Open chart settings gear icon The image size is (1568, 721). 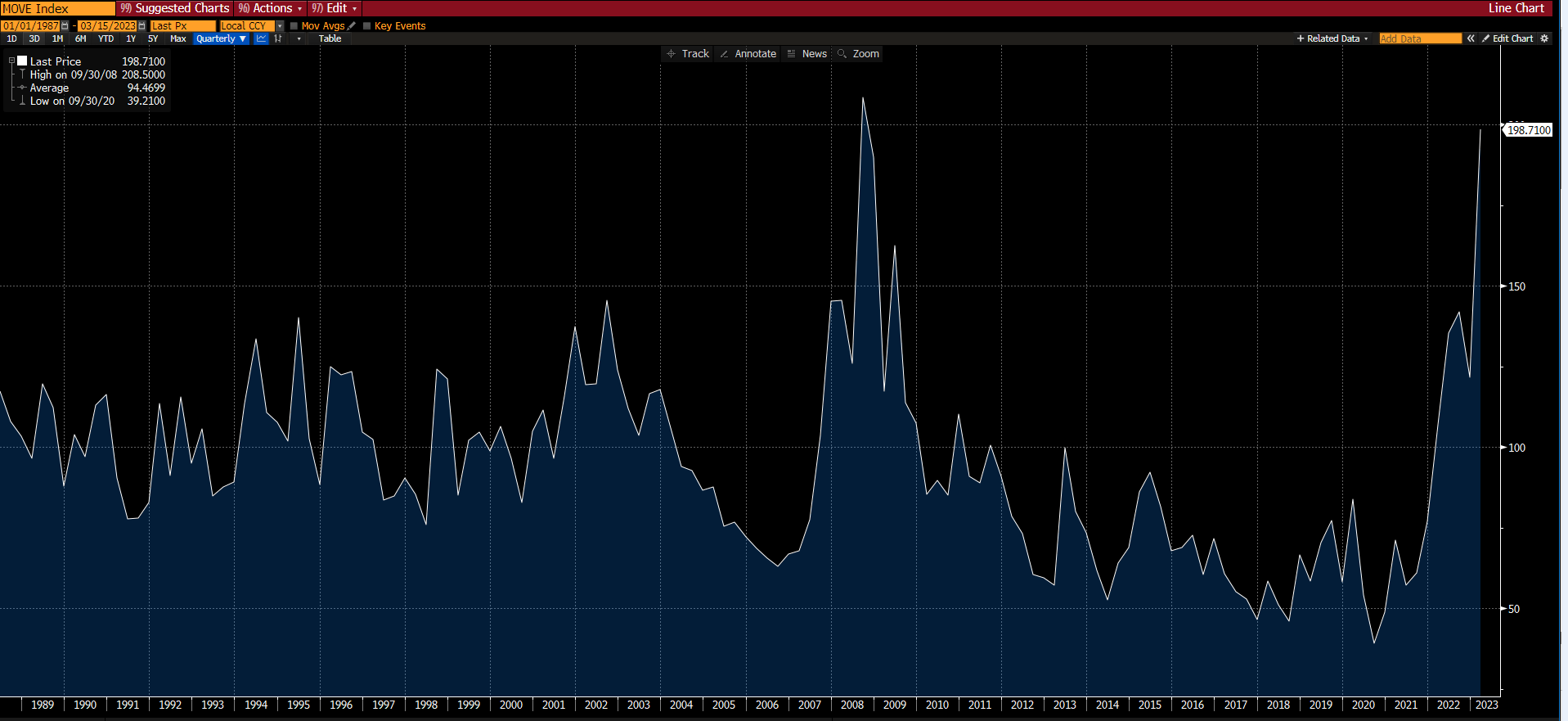coord(1544,38)
